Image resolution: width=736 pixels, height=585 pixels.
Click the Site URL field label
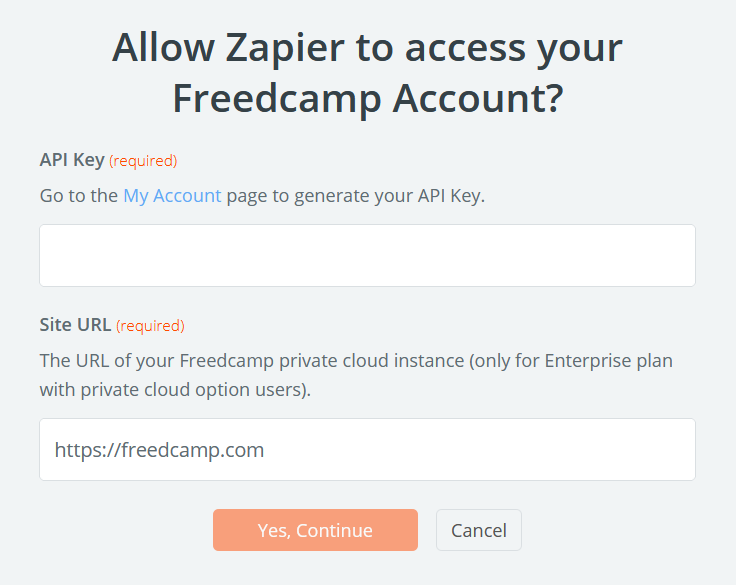[76, 325]
